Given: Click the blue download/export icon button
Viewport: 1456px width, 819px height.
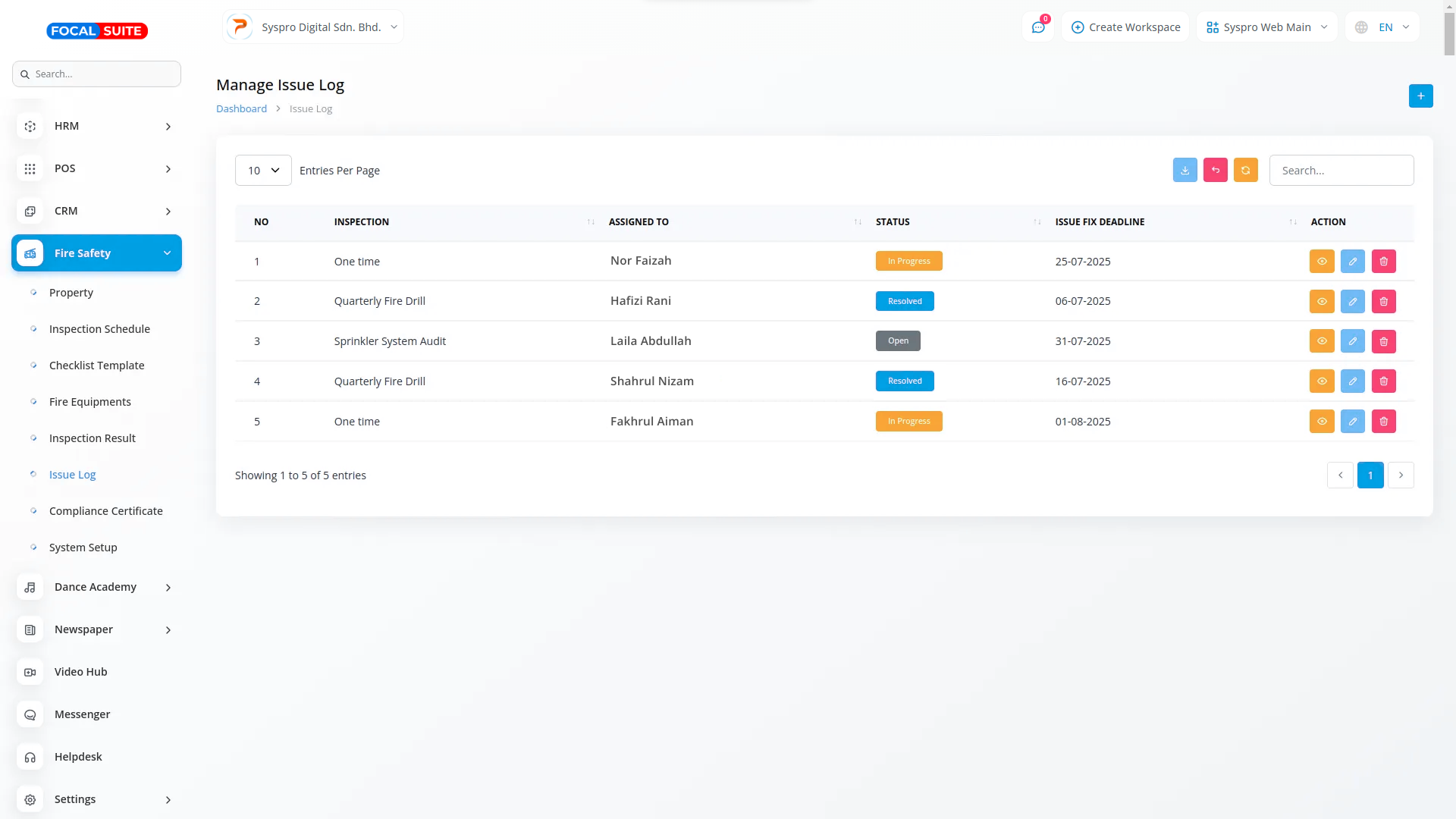Looking at the screenshot, I should (x=1185, y=171).
